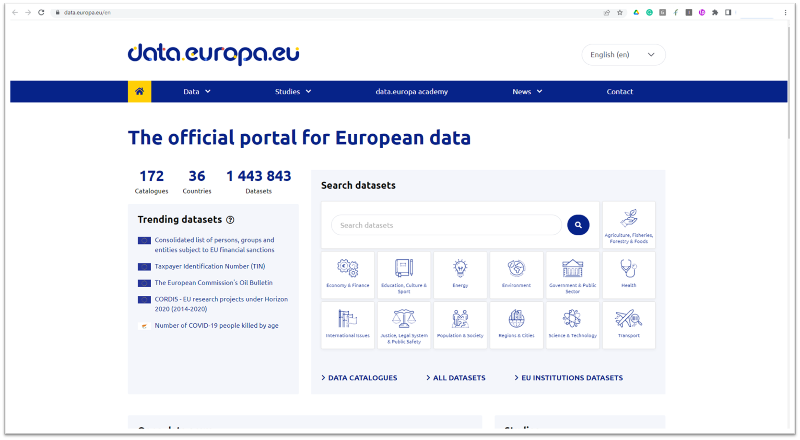Expand the News menu
Screen dimensions: 800x440
(527, 91)
